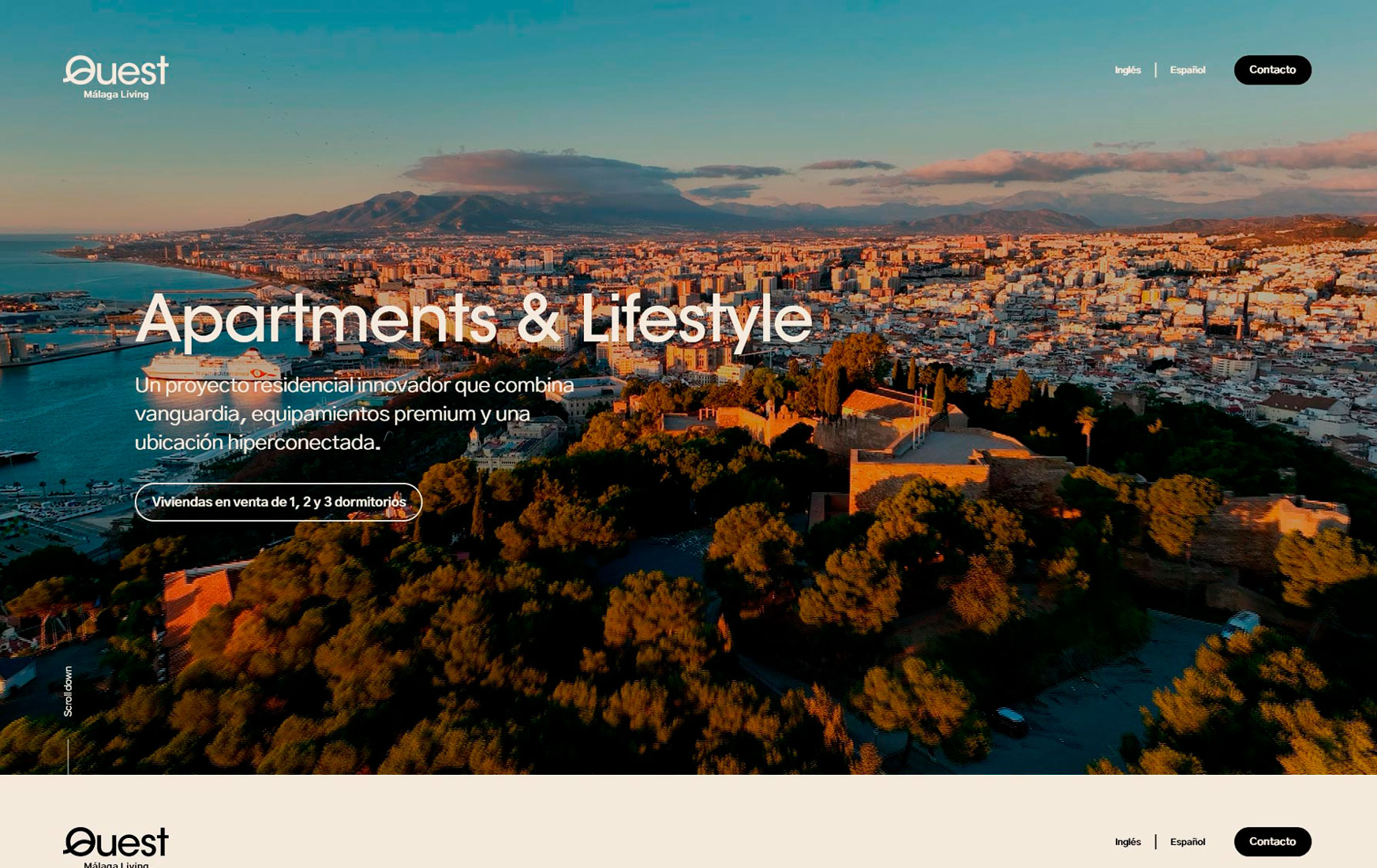Click the divider between Inglés and Español in hero

pos(1155,70)
